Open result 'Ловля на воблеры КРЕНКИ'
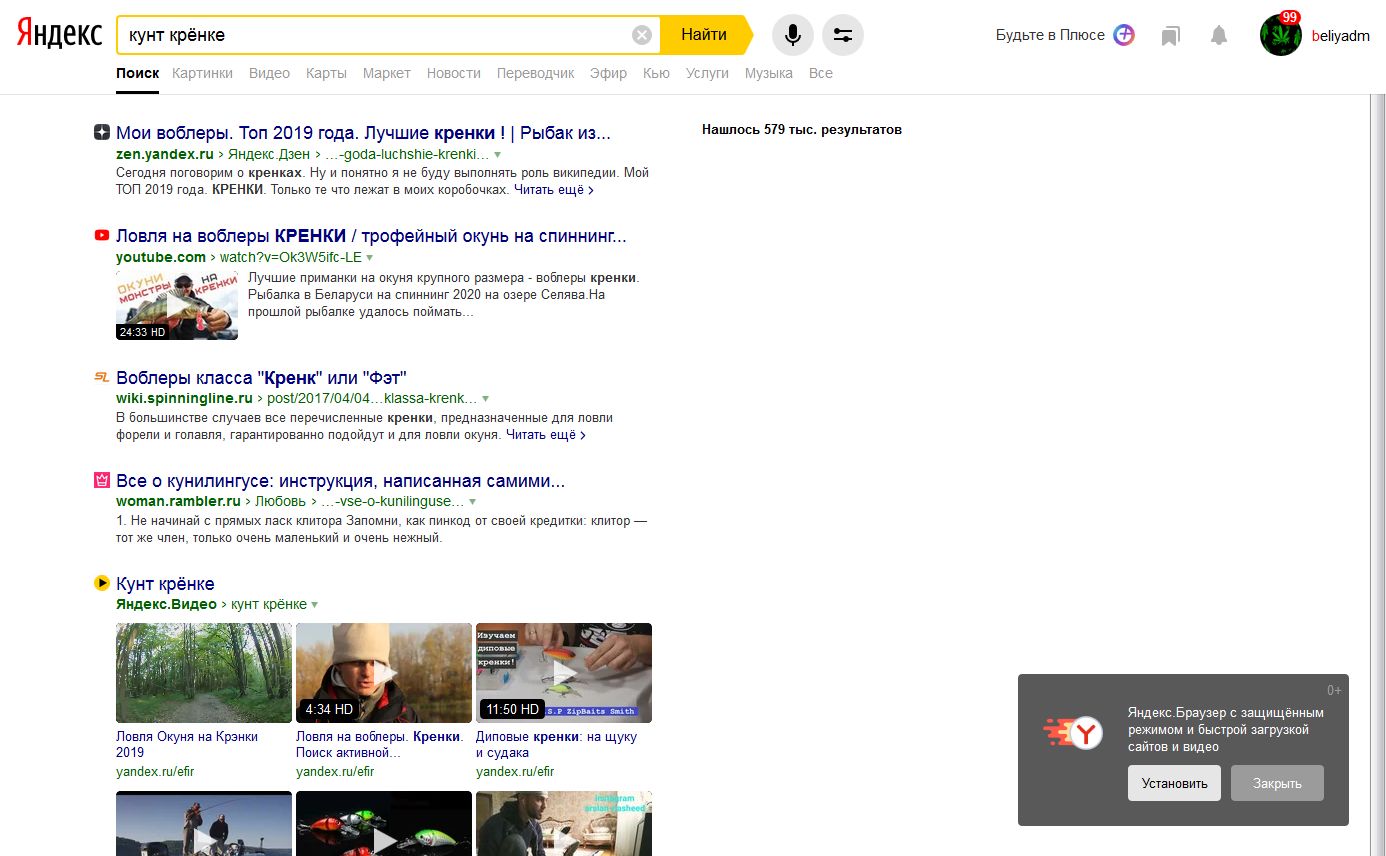 [371, 236]
